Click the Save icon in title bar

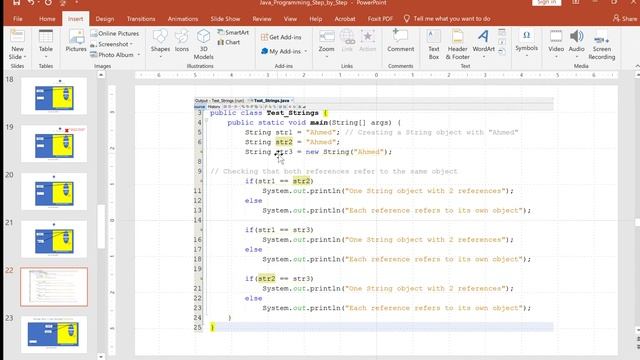[16, 2]
